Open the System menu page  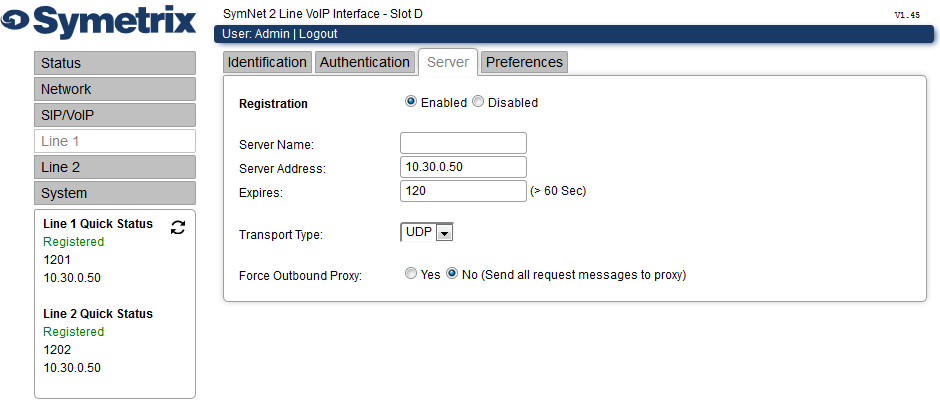tap(115, 193)
